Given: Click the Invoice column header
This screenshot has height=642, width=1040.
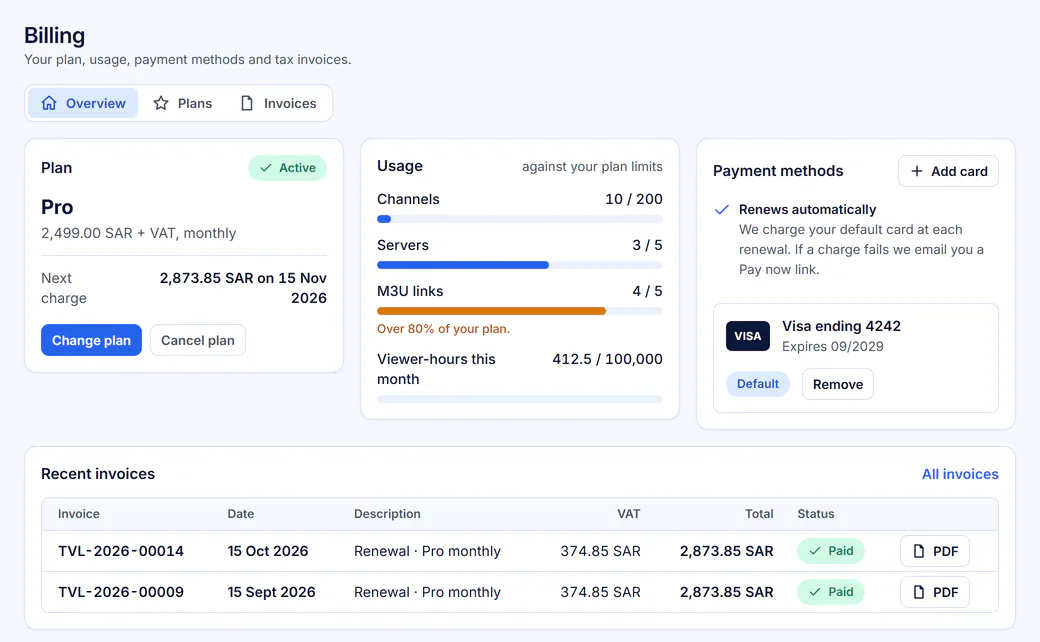Looking at the screenshot, I should pyautogui.click(x=78, y=514).
